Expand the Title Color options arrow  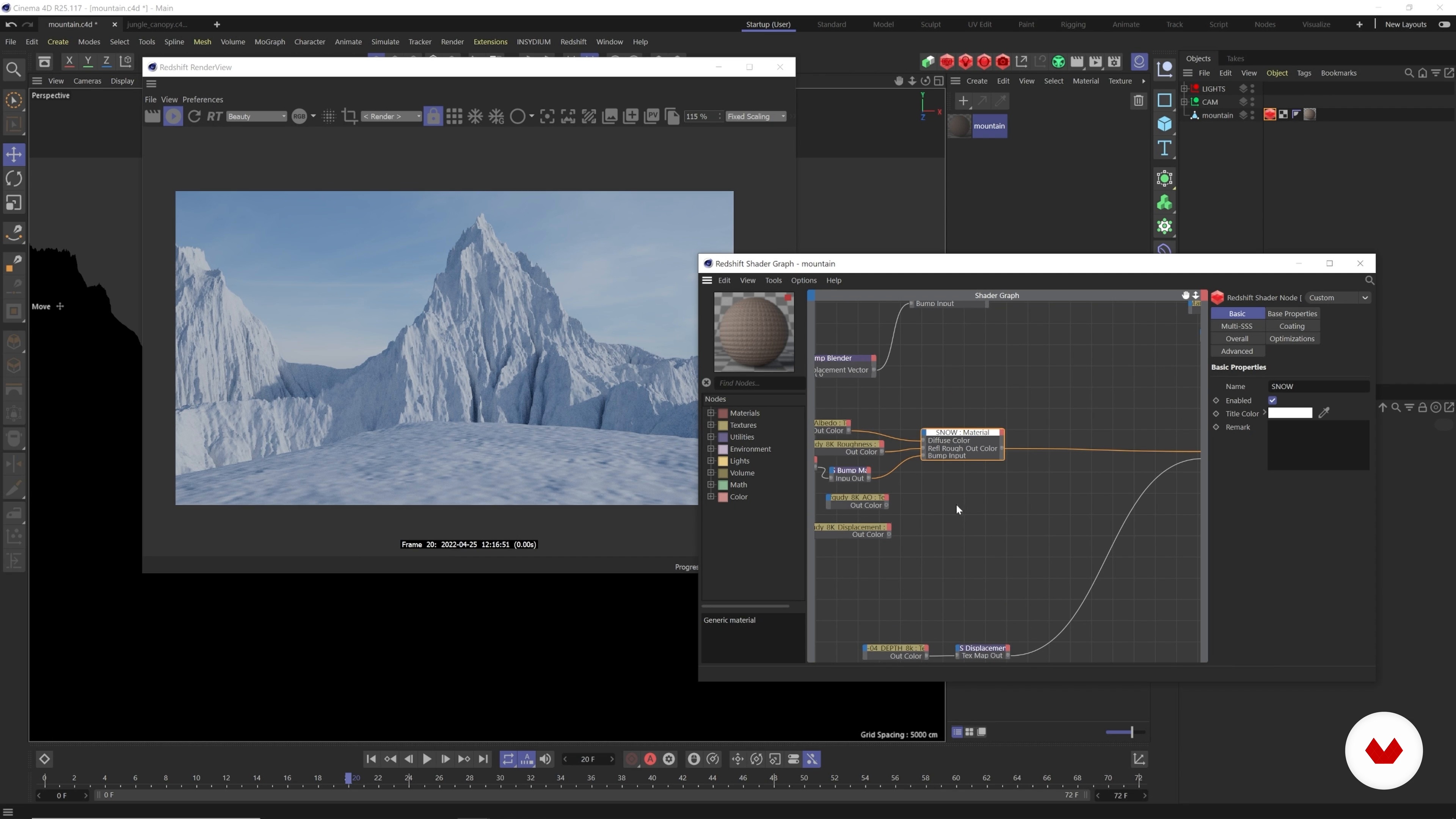1265,413
